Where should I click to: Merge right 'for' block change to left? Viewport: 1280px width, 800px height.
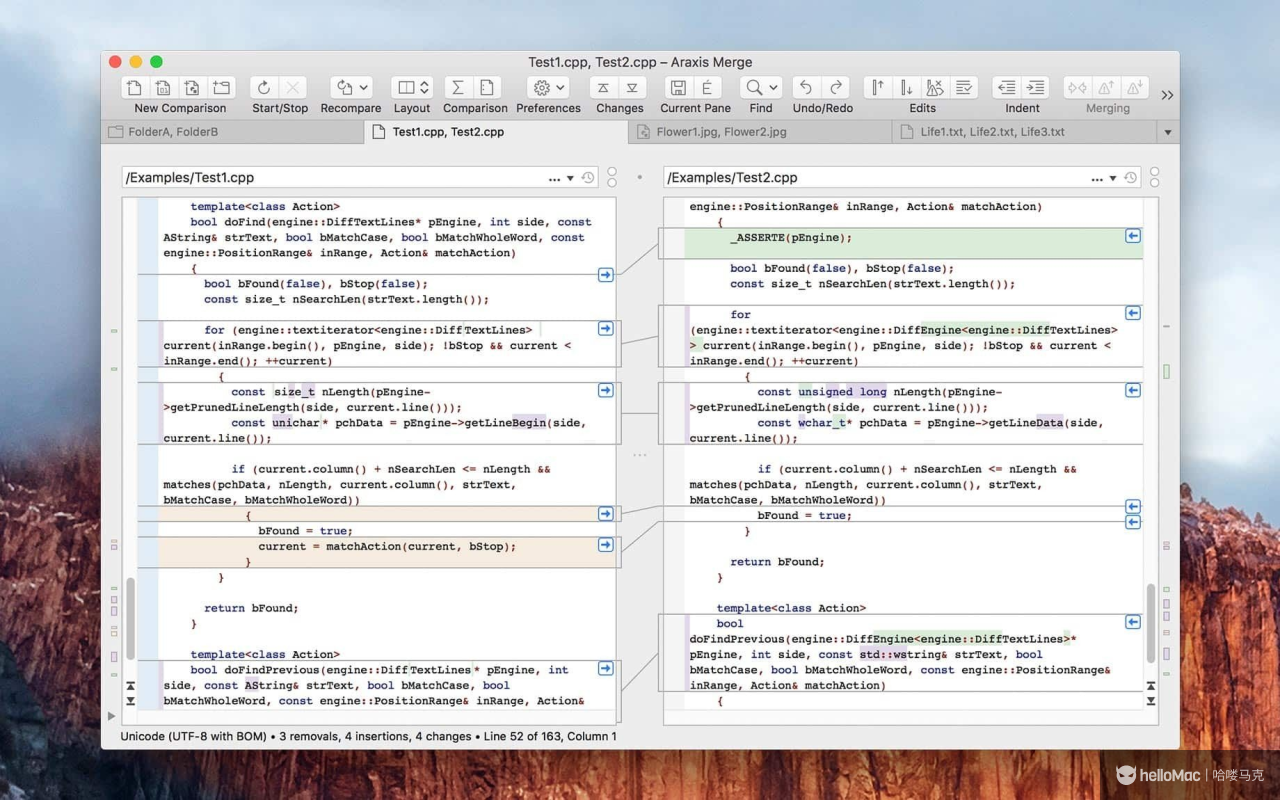1133,313
